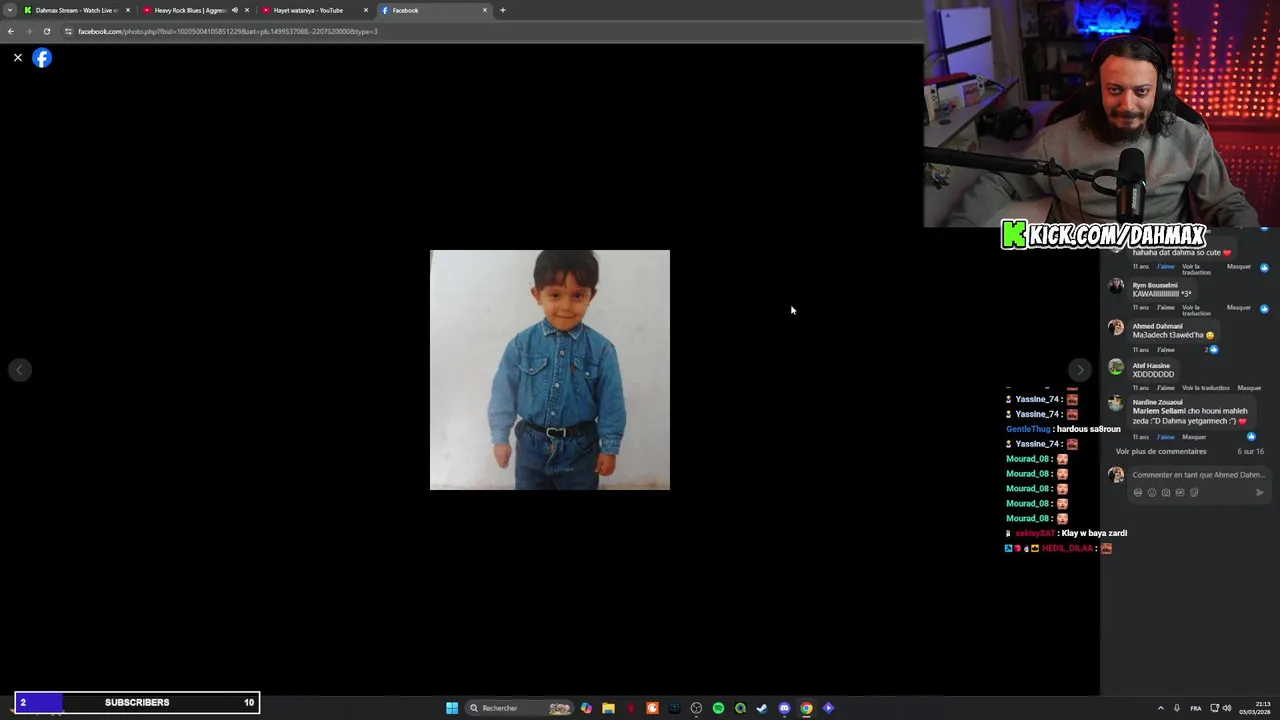1280x720 pixels.
Task: Click the Mariem Sellami mention in the comment
Action: 1159,411
